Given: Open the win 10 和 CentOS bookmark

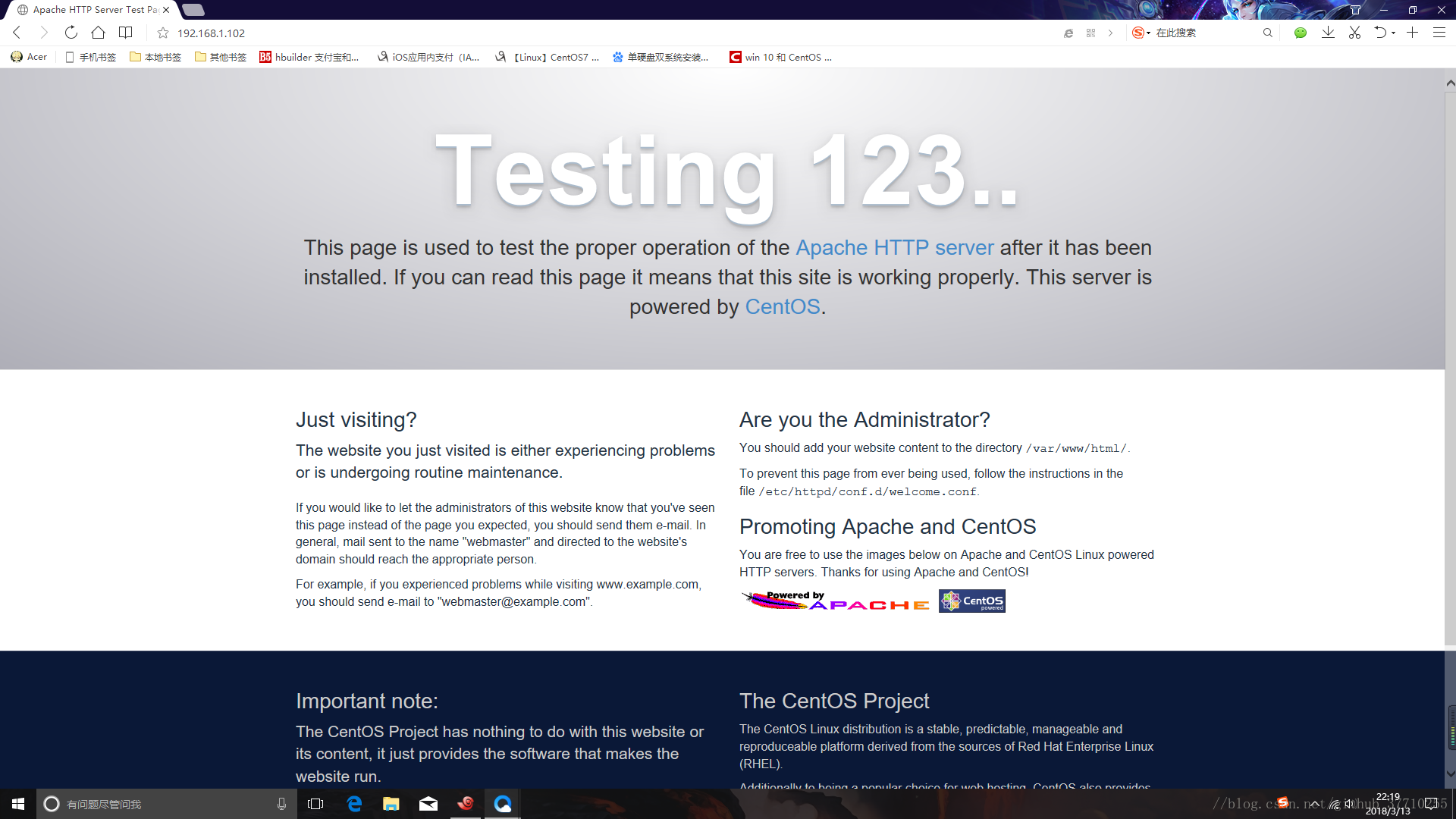Looking at the screenshot, I should pyautogui.click(x=780, y=57).
